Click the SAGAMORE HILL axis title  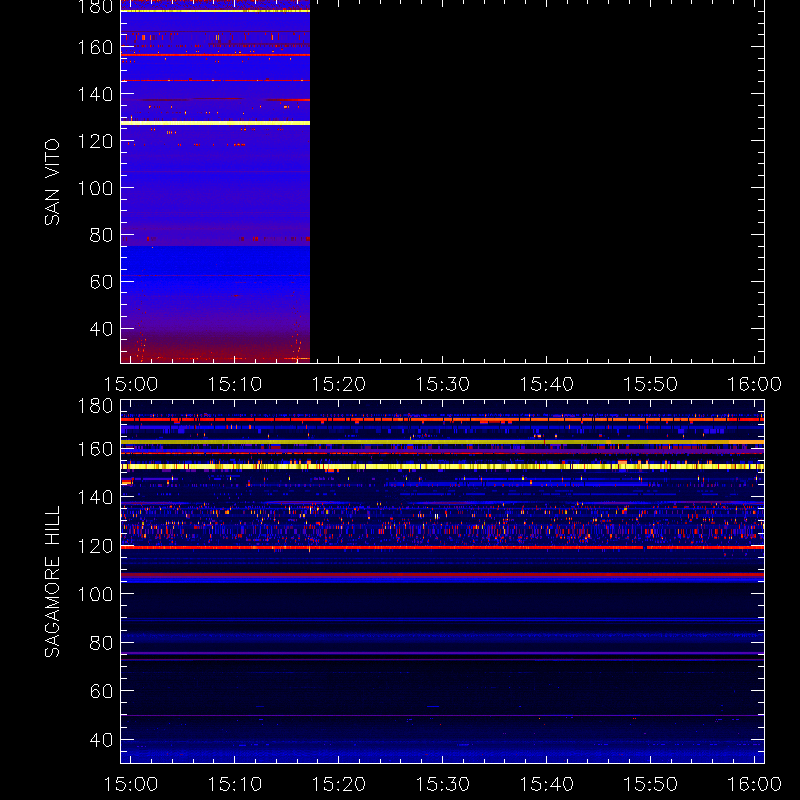(52, 581)
